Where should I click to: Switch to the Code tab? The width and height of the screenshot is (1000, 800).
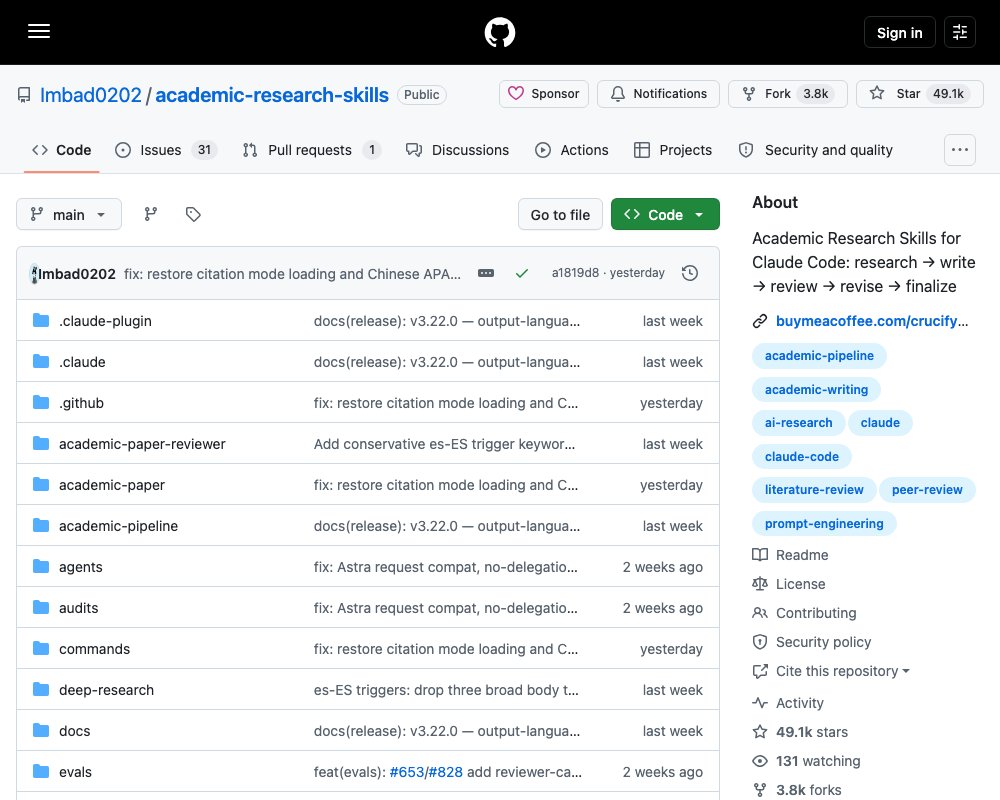point(61,150)
